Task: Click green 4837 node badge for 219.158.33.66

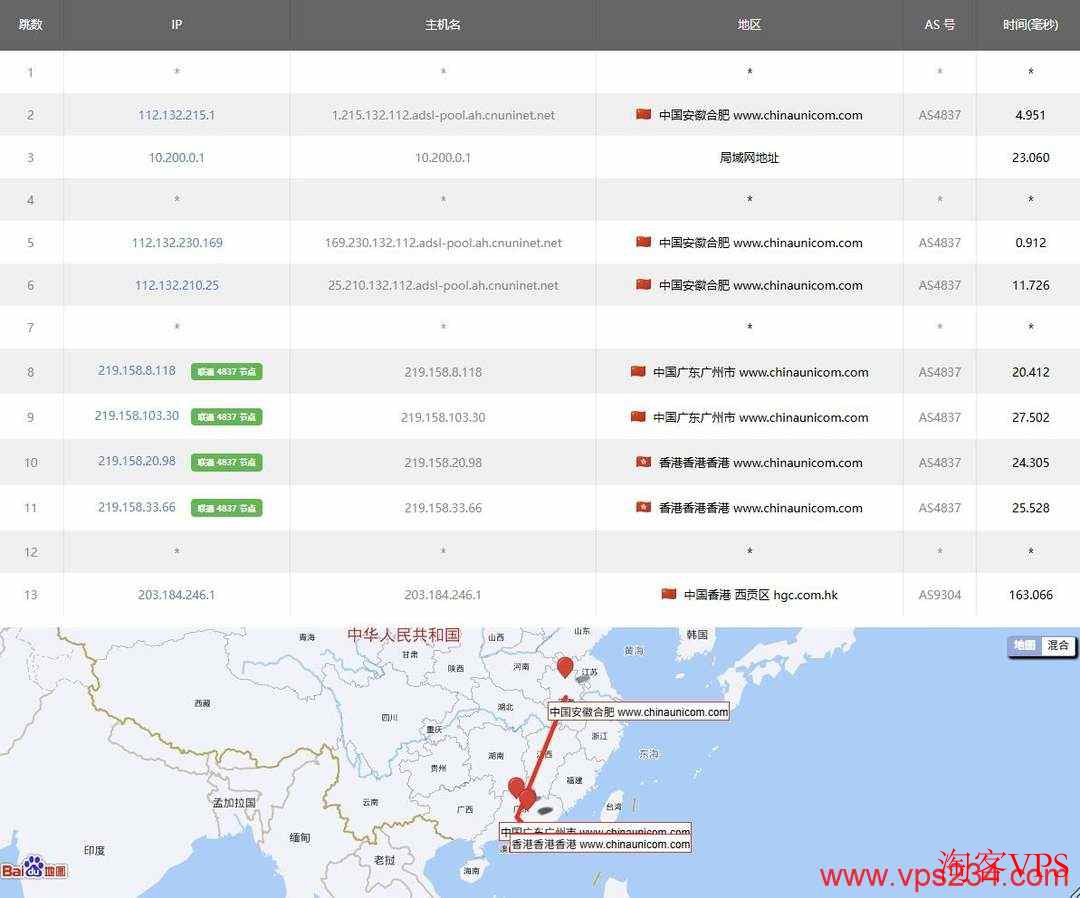Action: click(227, 508)
